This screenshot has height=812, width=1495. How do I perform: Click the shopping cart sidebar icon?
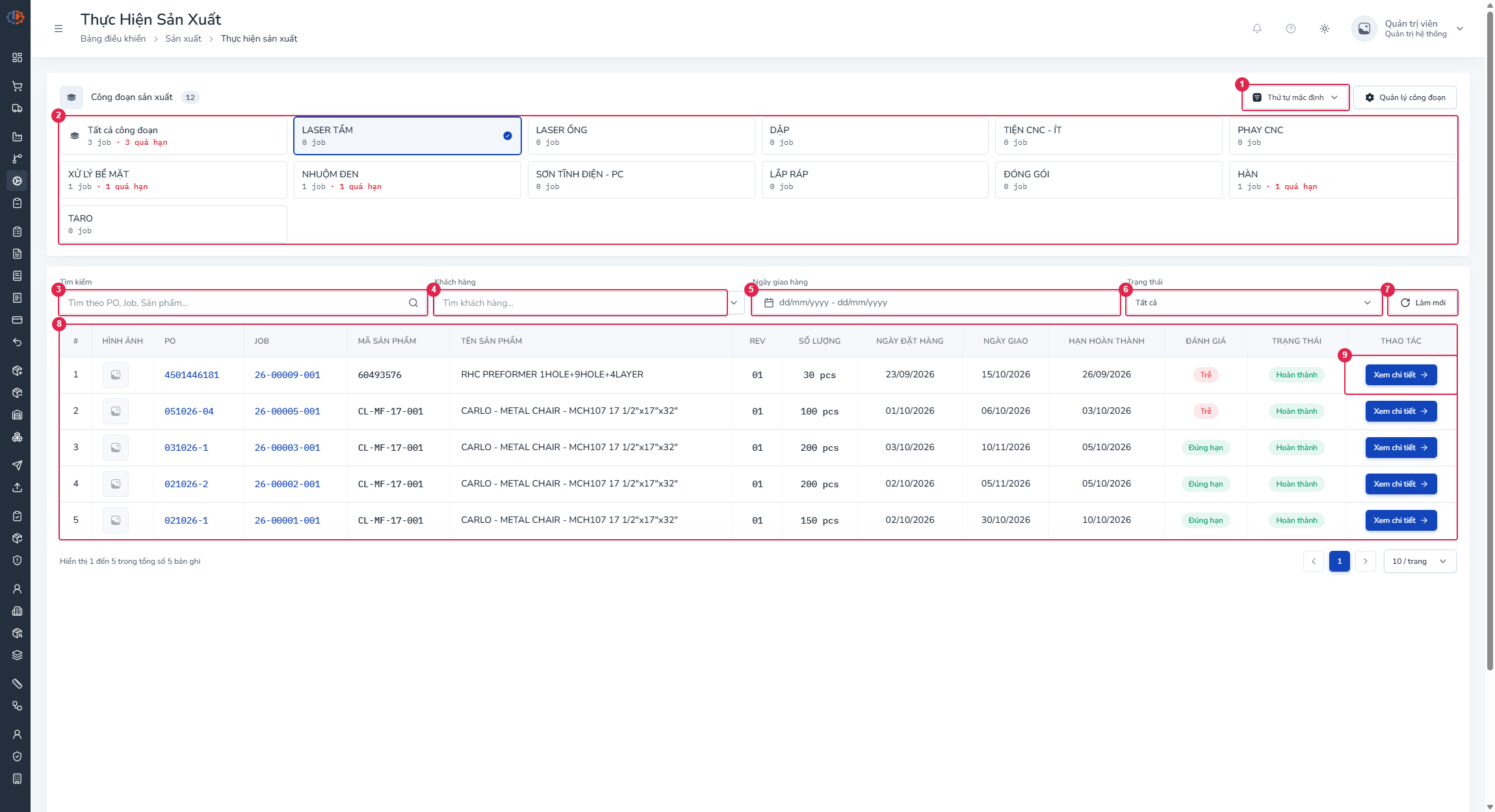(x=17, y=86)
